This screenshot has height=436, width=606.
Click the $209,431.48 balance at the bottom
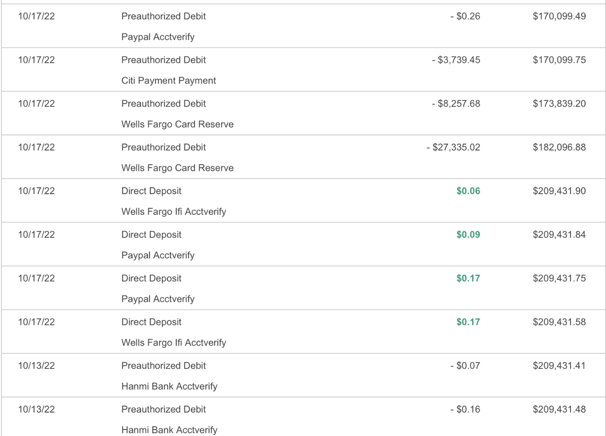[x=559, y=410]
